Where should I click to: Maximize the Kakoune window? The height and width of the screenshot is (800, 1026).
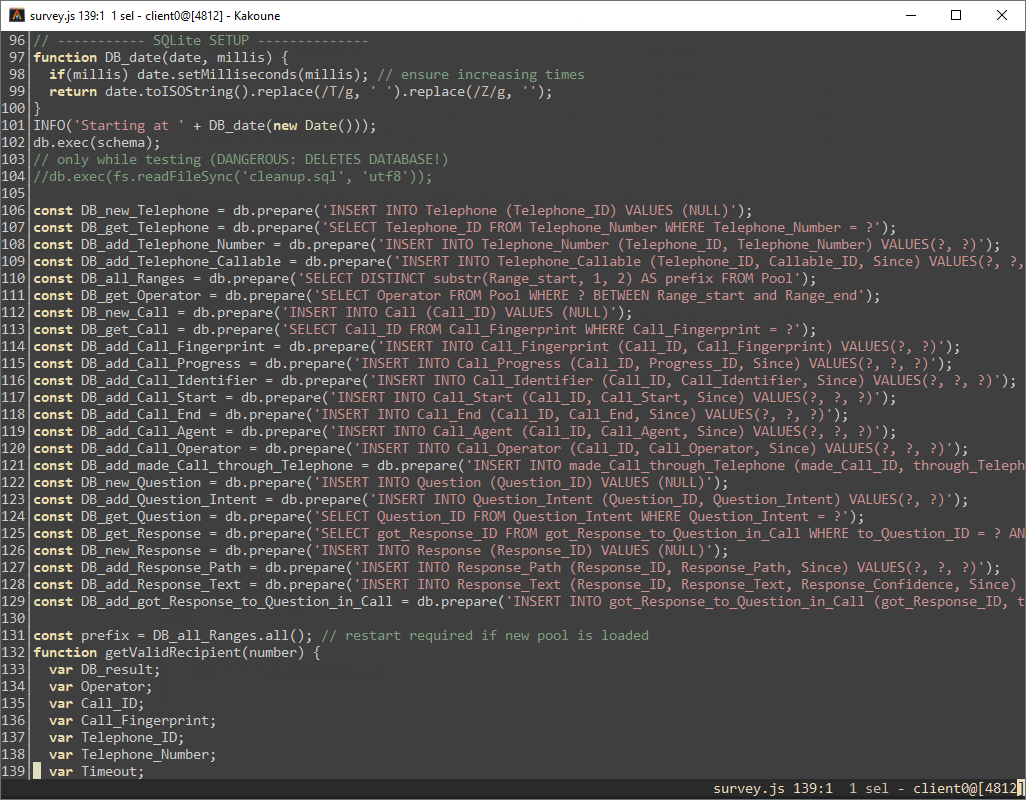tap(956, 15)
